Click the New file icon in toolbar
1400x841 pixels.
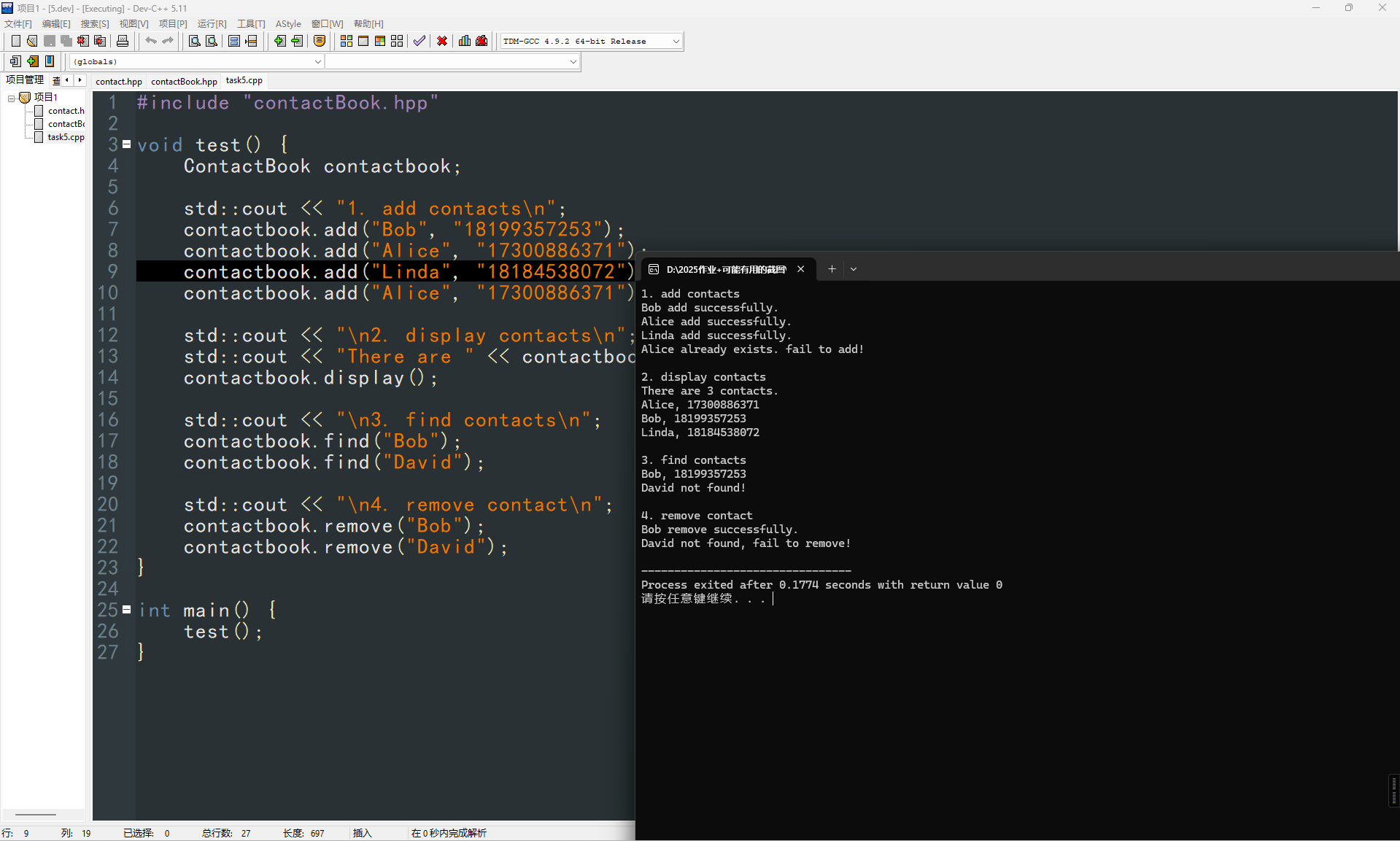tap(15, 41)
